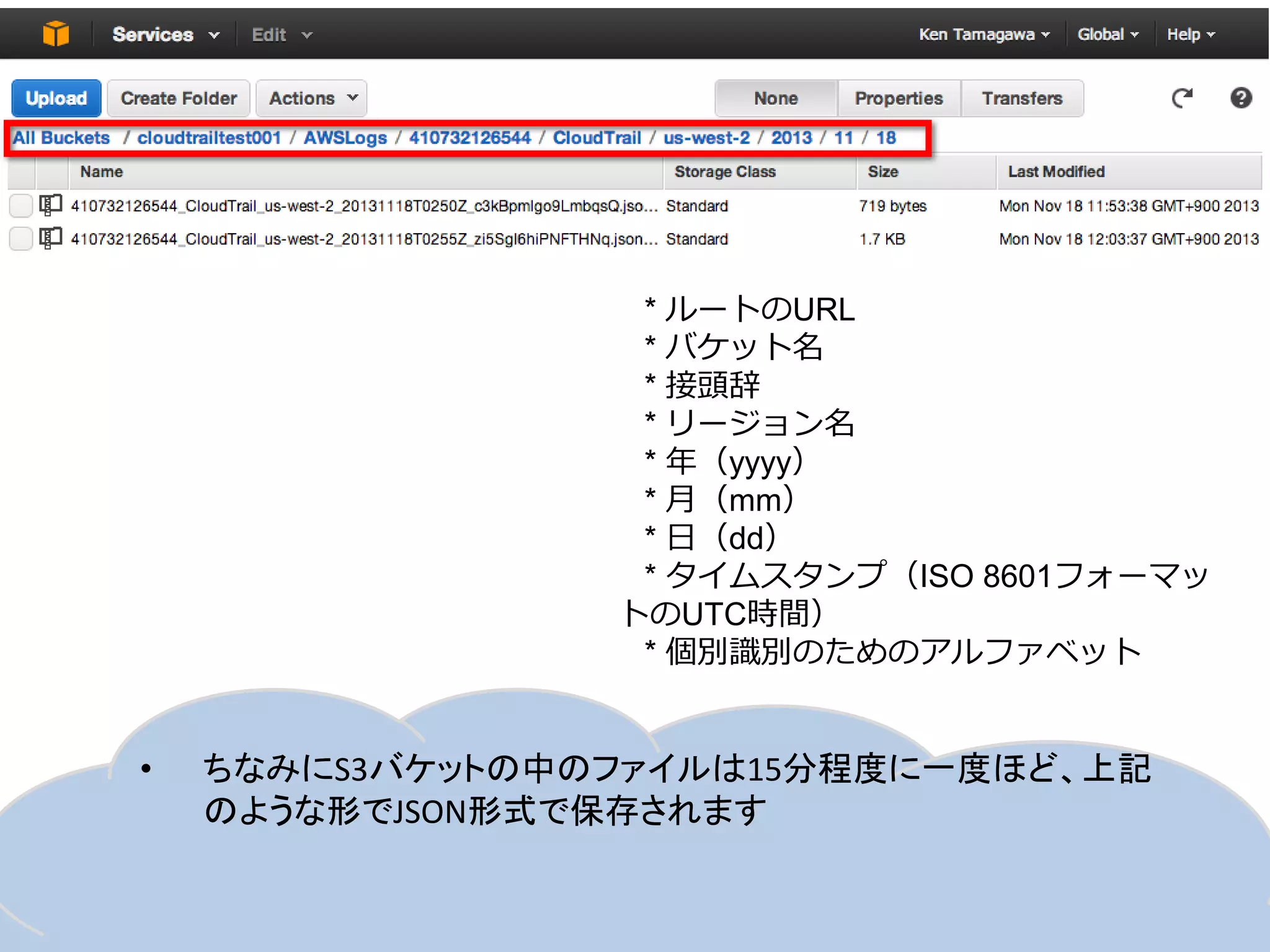
Task: Open the Services dropdown menu
Action: [x=166, y=35]
